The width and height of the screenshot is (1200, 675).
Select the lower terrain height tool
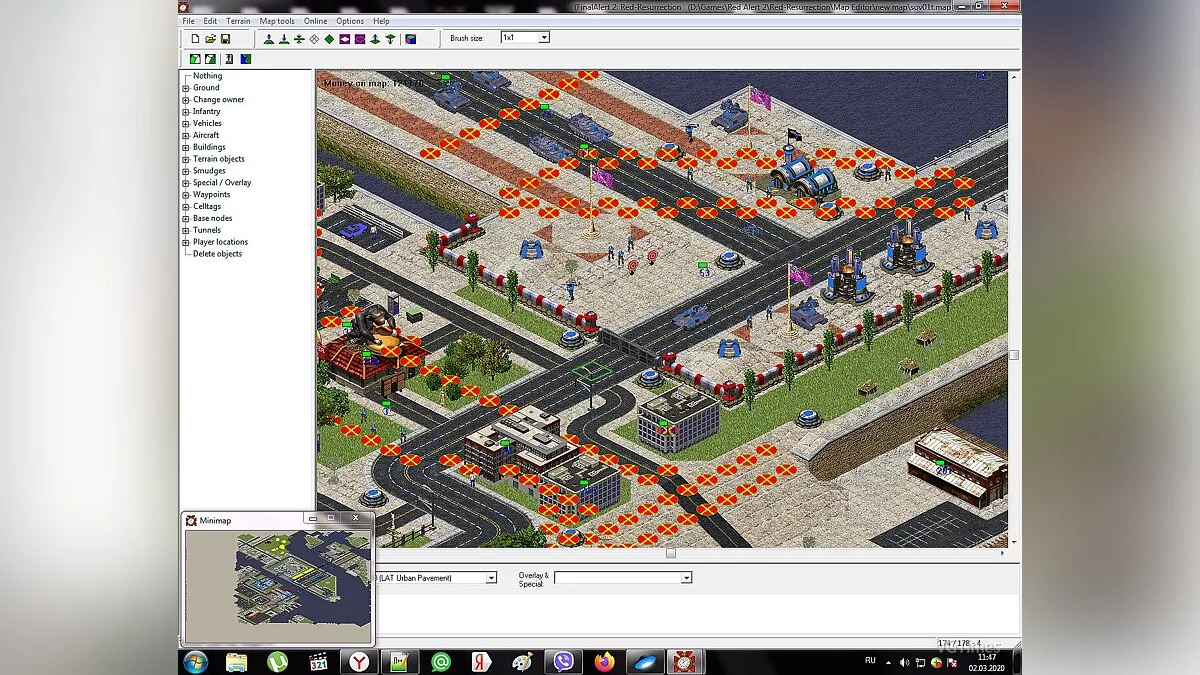coord(284,39)
